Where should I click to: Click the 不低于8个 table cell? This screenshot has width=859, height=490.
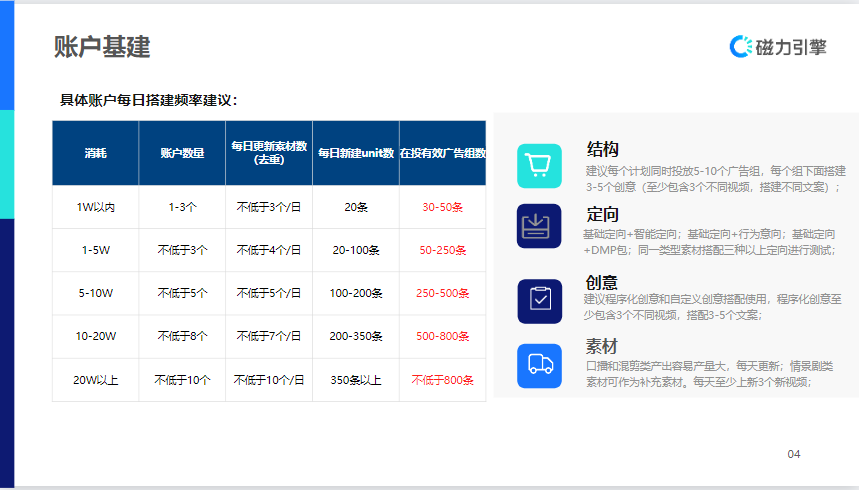(182, 337)
